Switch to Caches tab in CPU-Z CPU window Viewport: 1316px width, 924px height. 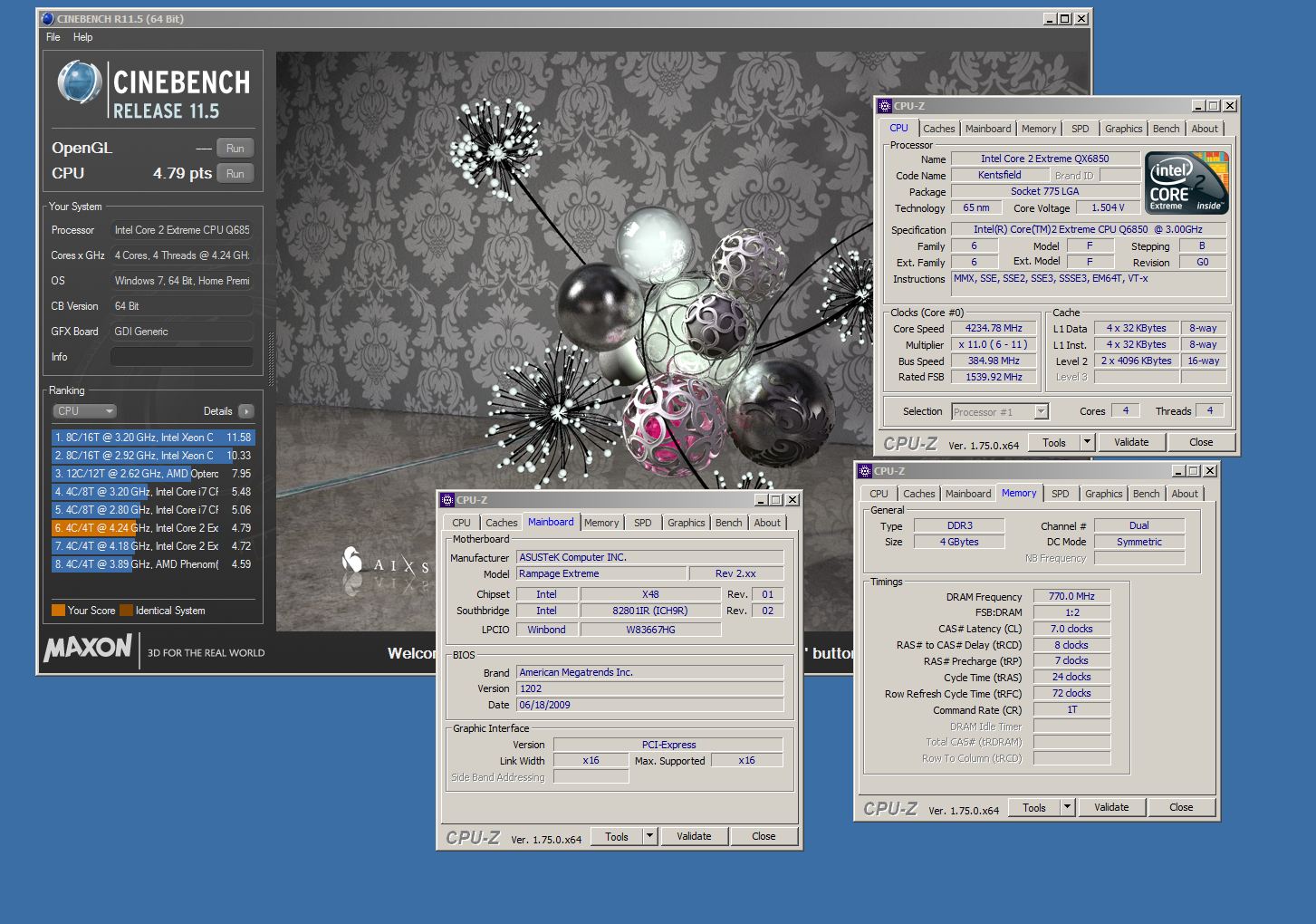(938, 129)
